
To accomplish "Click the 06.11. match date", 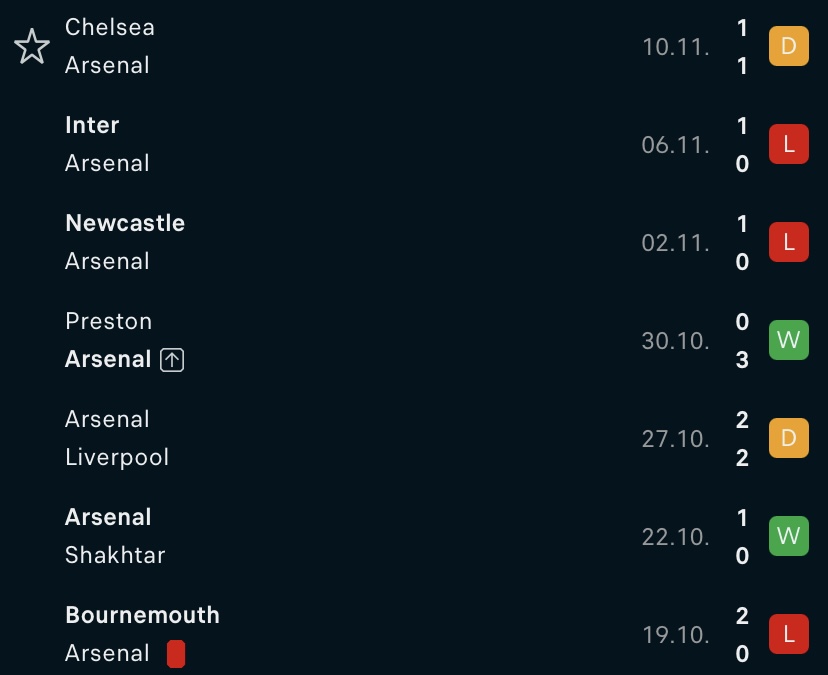I will (675, 145).
